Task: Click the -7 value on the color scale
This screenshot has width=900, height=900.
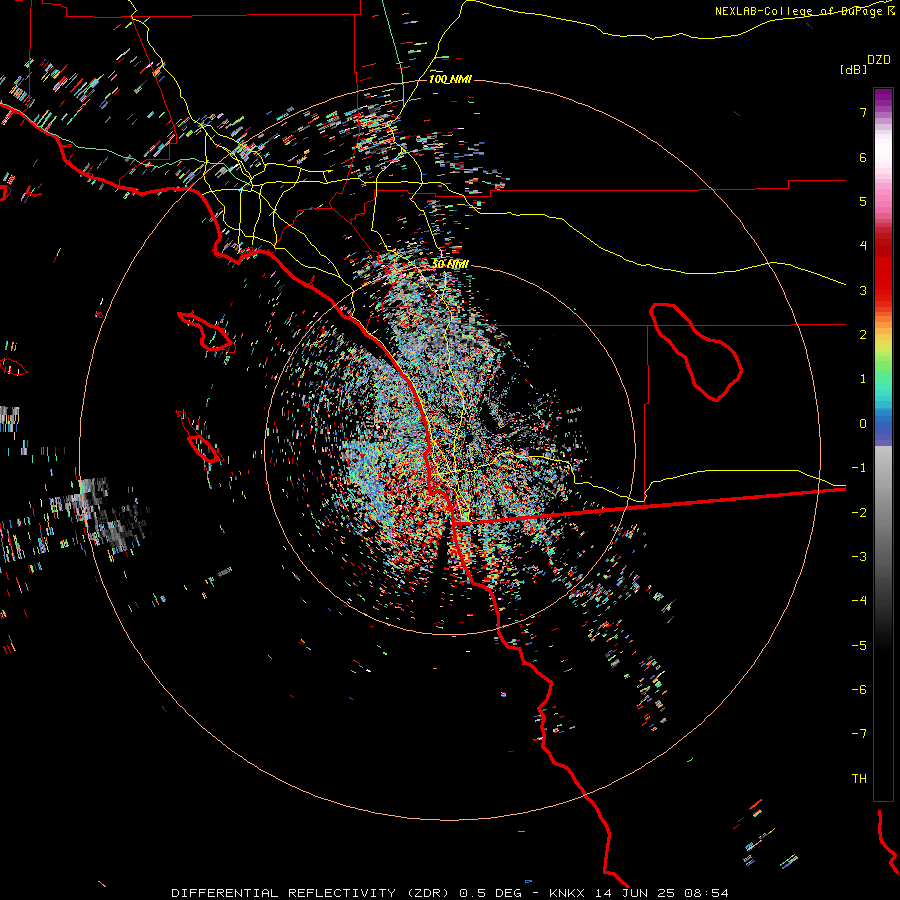Action: [x=859, y=734]
